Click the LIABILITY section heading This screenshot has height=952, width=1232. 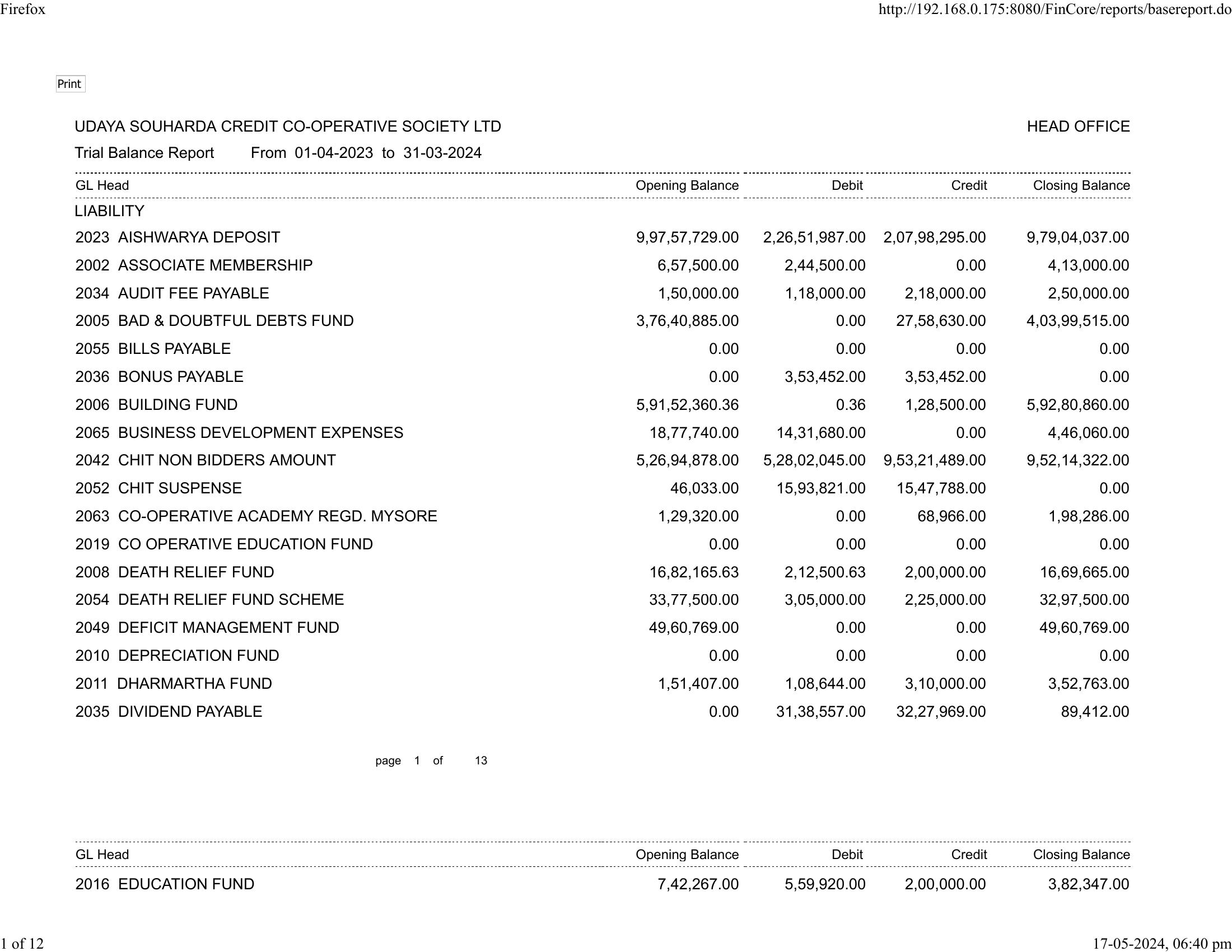(109, 211)
